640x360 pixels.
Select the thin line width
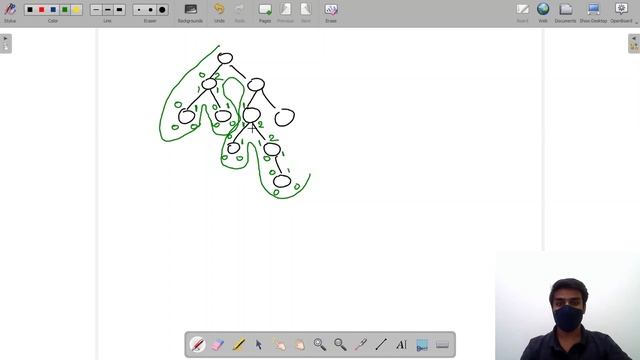pyautogui.click(x=96, y=9)
